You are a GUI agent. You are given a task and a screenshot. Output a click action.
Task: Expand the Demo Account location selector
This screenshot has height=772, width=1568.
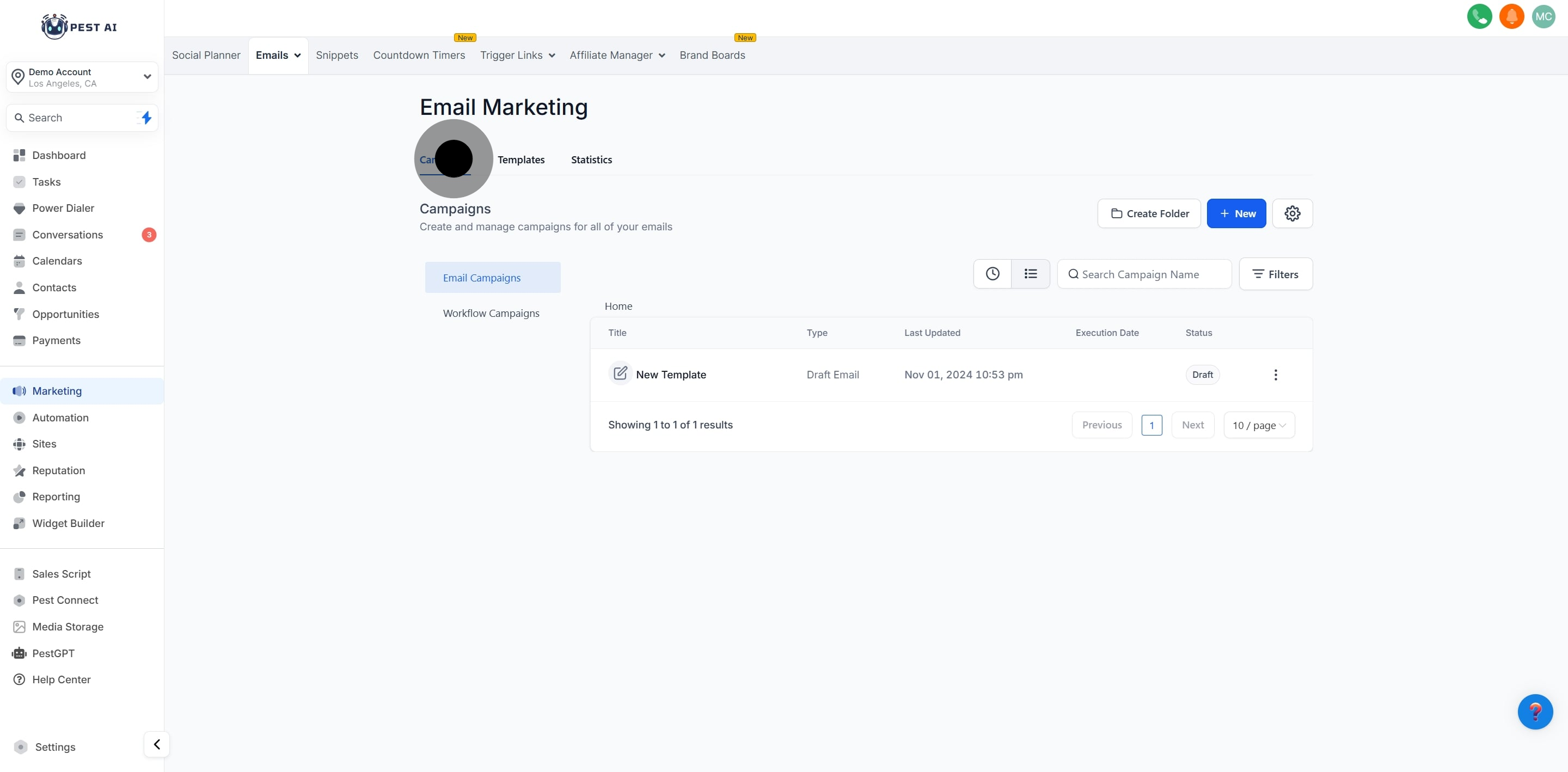pos(82,77)
